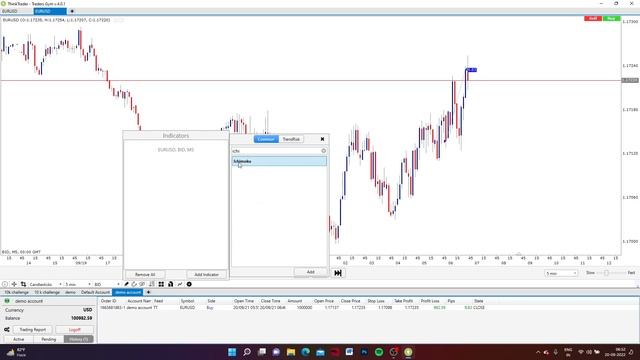Click the link toolbar icon

142,284
